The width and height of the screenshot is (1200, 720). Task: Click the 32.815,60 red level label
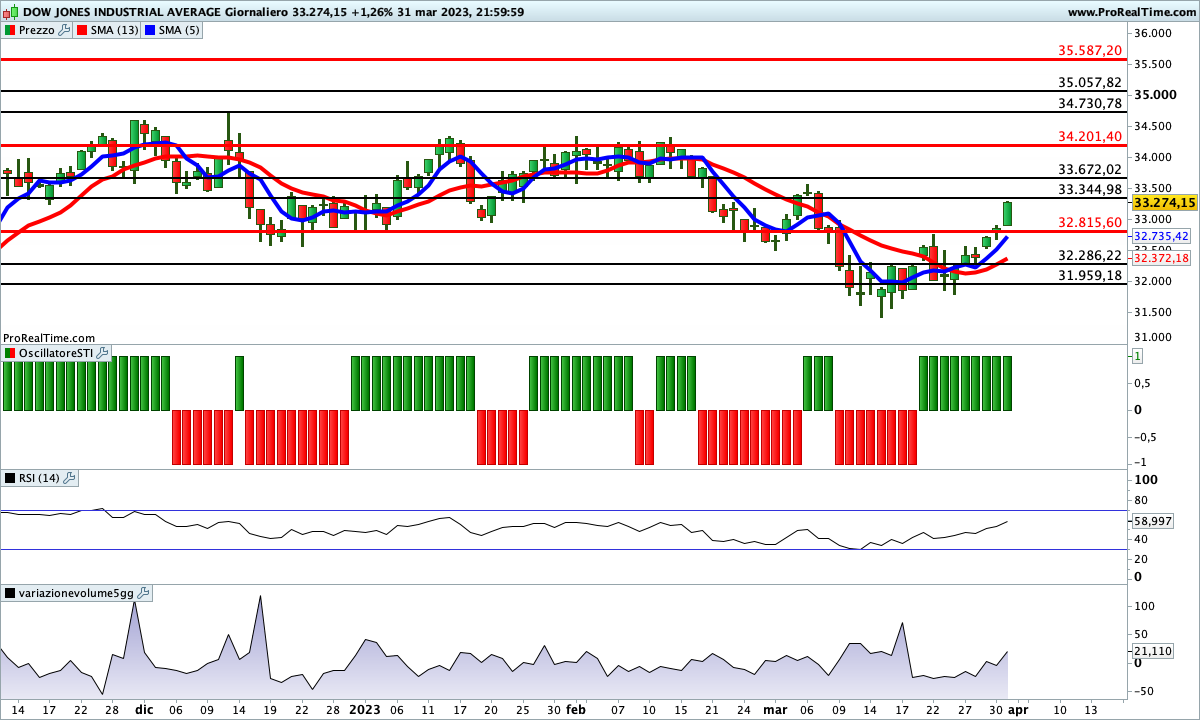(x=1090, y=222)
